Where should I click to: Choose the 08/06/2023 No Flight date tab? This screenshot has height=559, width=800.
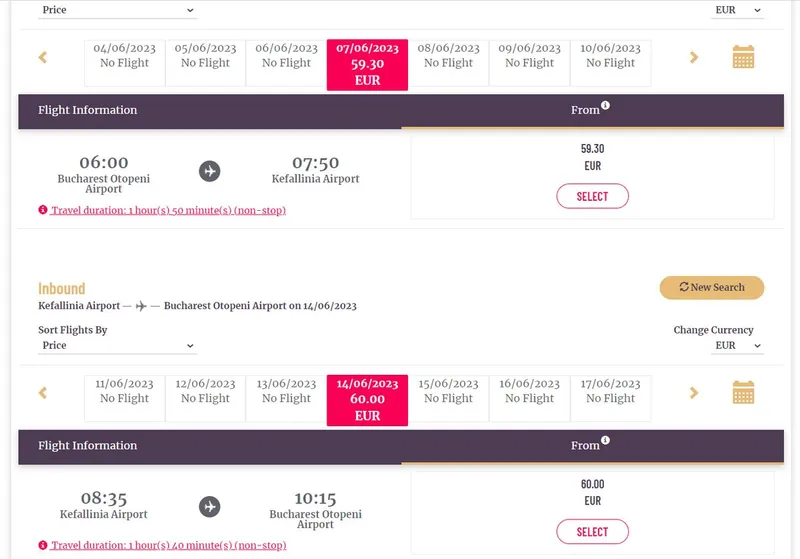(448, 63)
